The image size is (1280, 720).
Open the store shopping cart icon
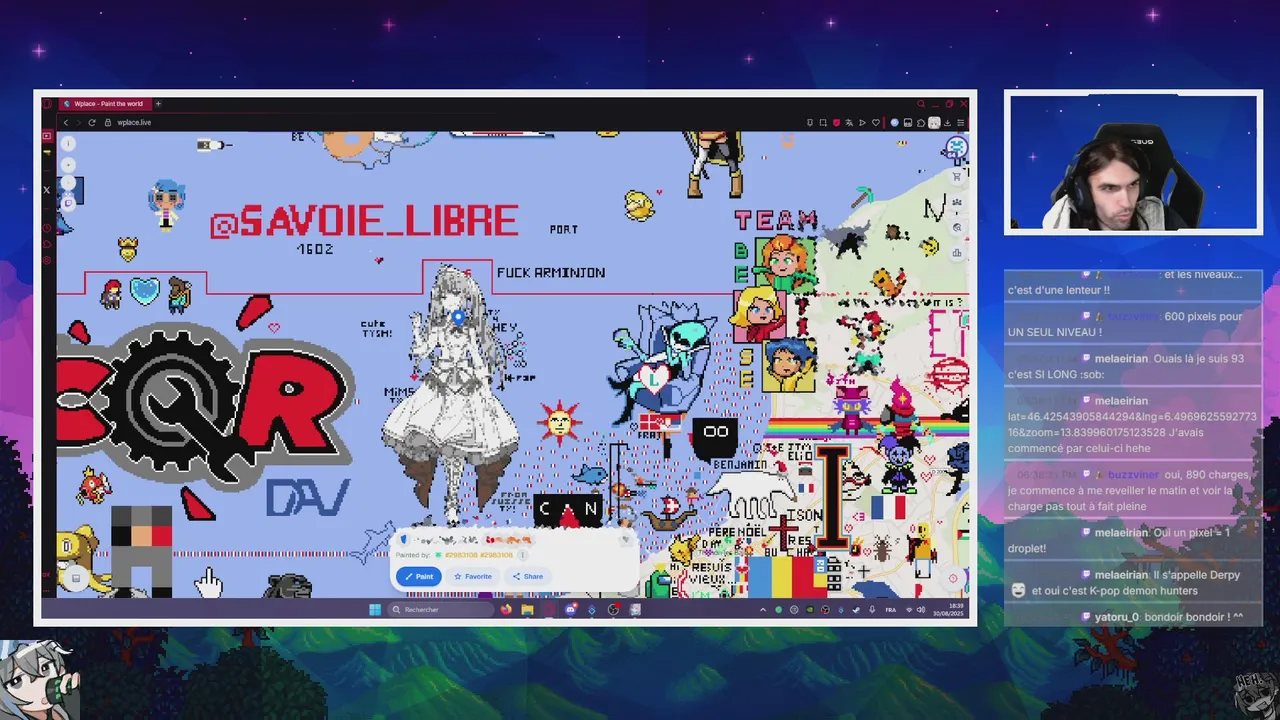pyautogui.click(x=957, y=177)
